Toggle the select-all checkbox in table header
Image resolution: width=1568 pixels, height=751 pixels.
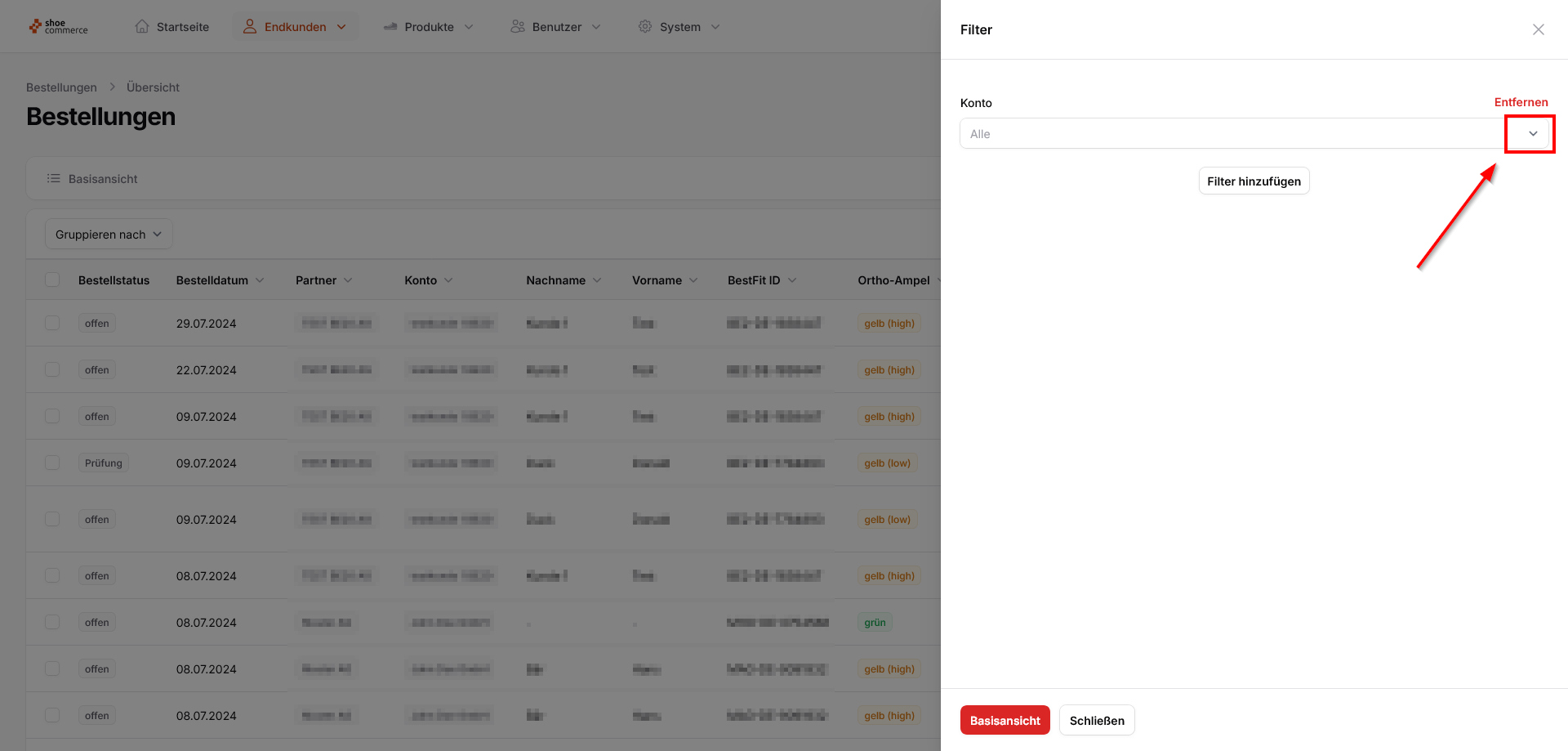coord(52,279)
